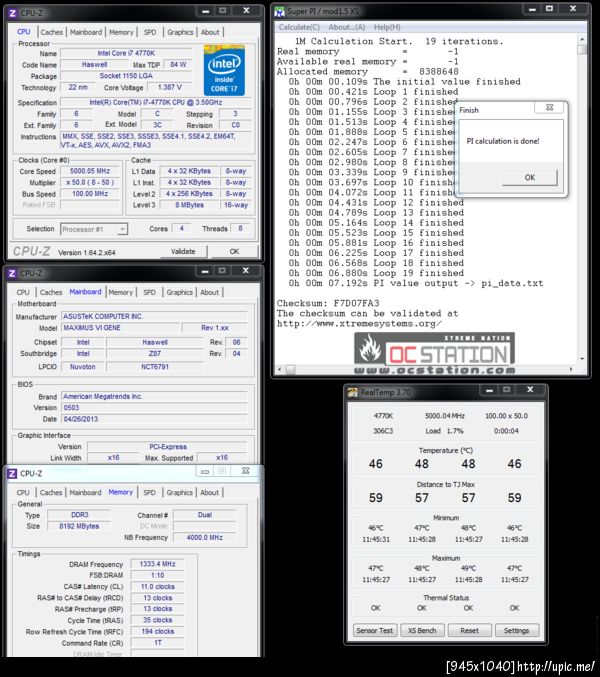The height and width of the screenshot is (677, 600).
Task: Click the motherboard model MAXIMUS VI GENE
Action: click(120, 328)
